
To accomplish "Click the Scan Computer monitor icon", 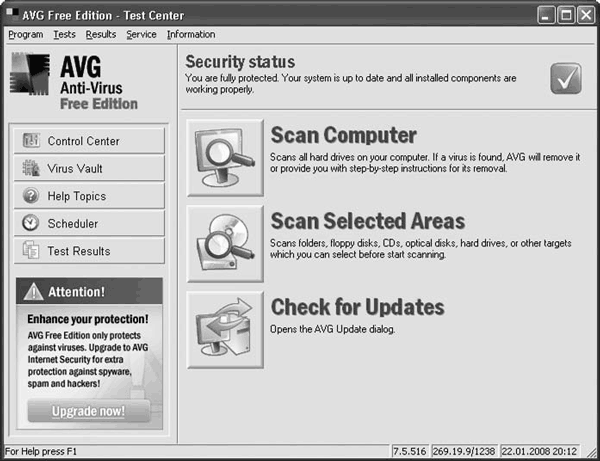I will click(x=225, y=158).
